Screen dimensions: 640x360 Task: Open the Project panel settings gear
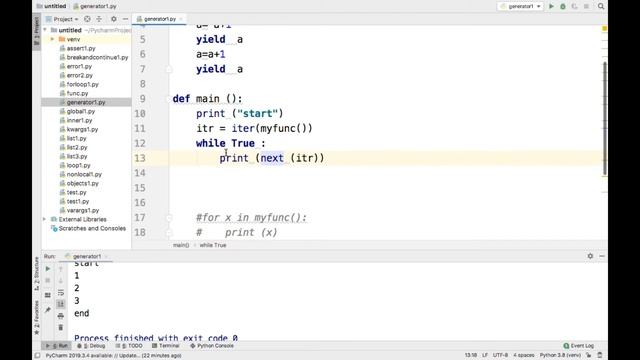pyautogui.click(x=113, y=19)
